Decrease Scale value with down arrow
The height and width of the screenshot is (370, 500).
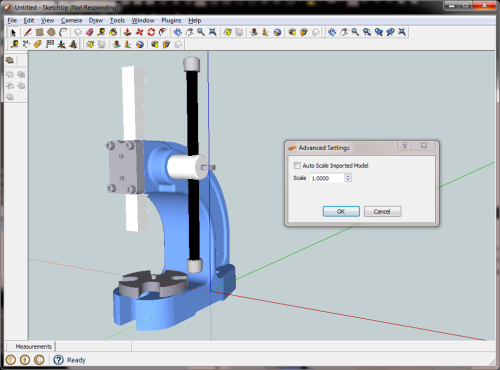click(x=348, y=180)
